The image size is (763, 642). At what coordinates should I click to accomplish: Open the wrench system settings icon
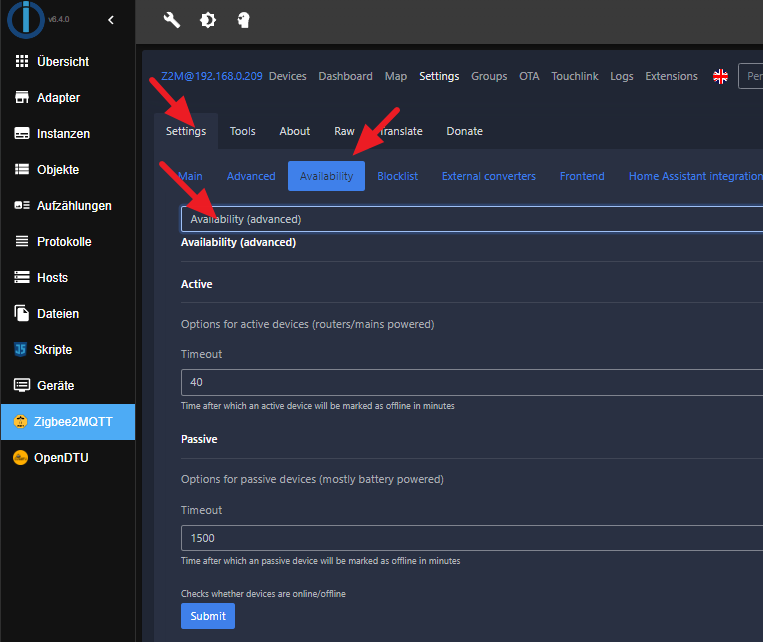click(171, 20)
